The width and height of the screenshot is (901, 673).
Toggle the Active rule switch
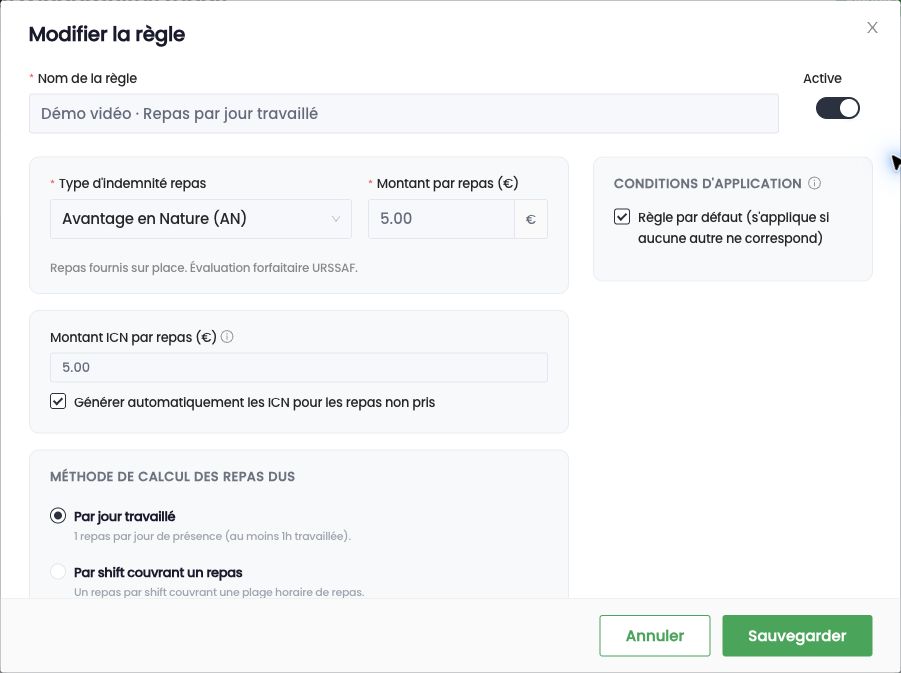[x=837, y=108]
